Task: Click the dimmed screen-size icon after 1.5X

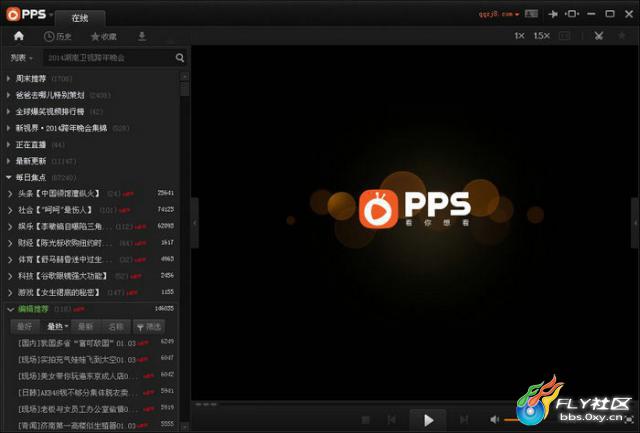Action: [564, 36]
